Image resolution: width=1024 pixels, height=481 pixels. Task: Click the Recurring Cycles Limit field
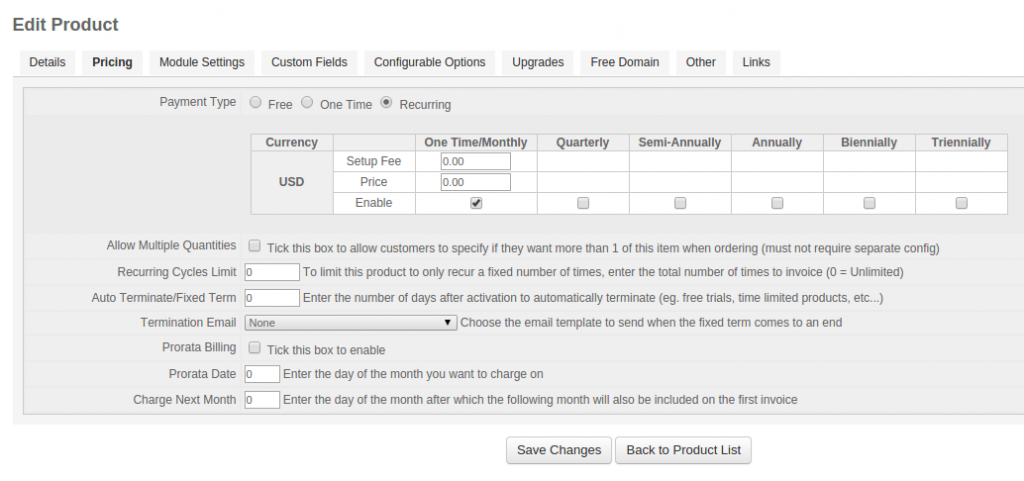click(x=272, y=272)
